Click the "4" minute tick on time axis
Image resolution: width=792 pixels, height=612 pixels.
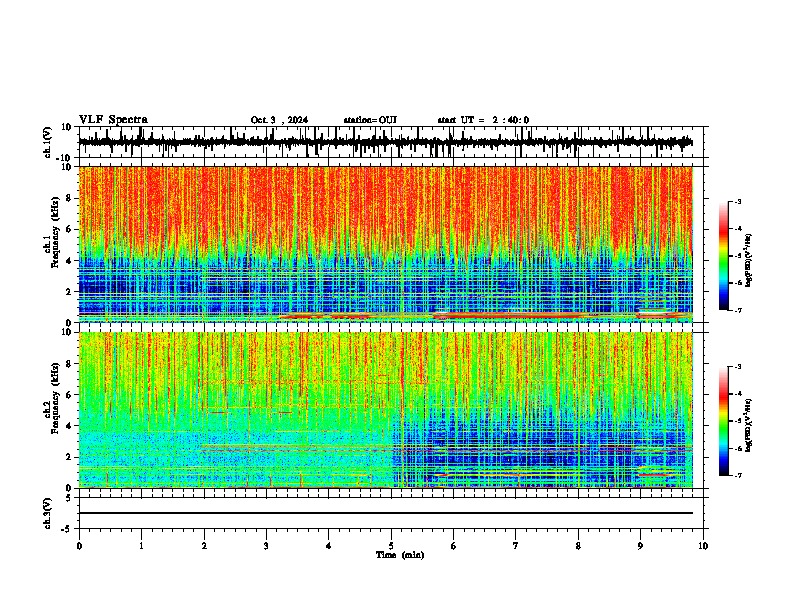tap(329, 545)
